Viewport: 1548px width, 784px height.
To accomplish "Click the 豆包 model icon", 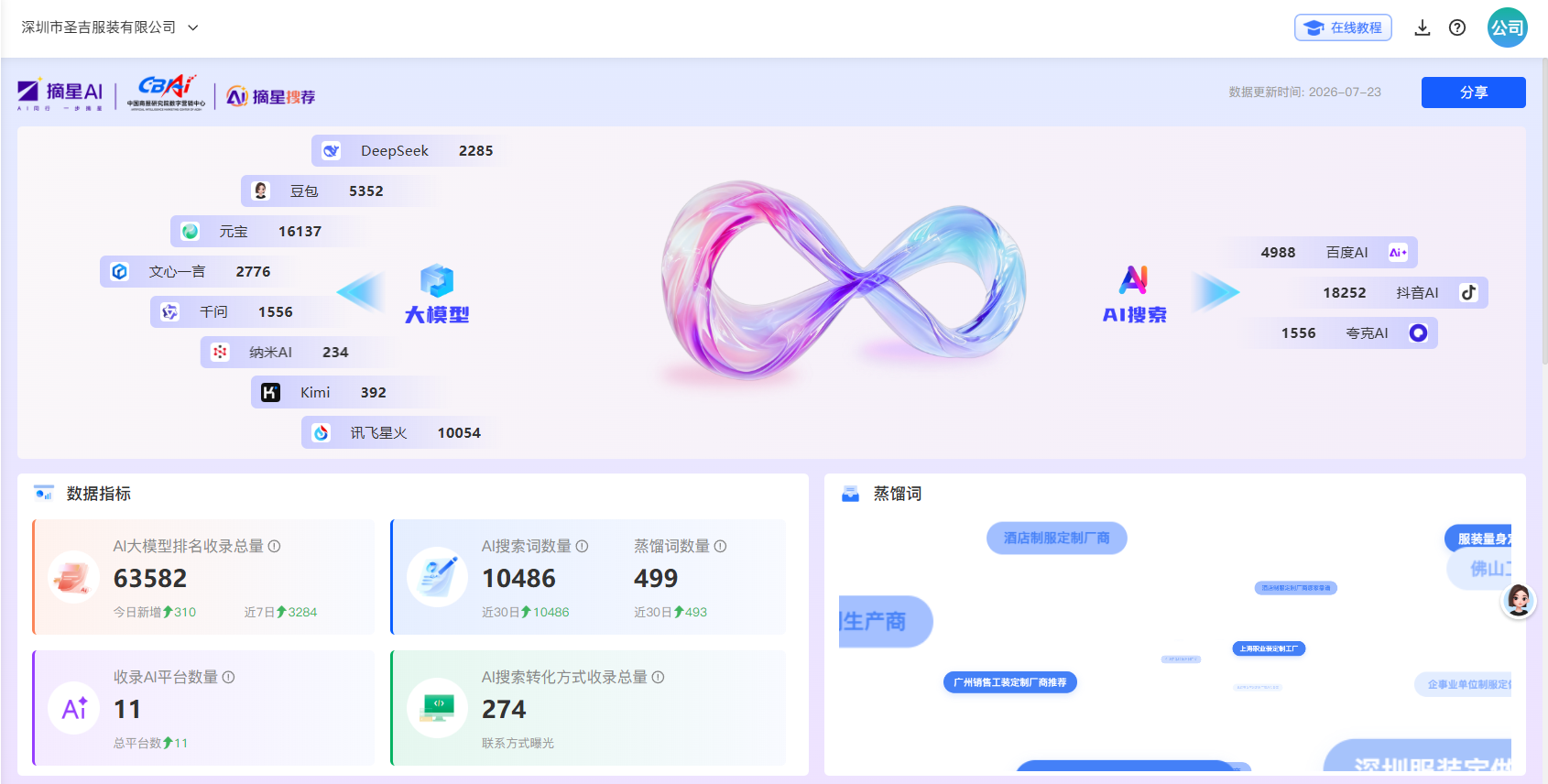I will (x=261, y=191).
